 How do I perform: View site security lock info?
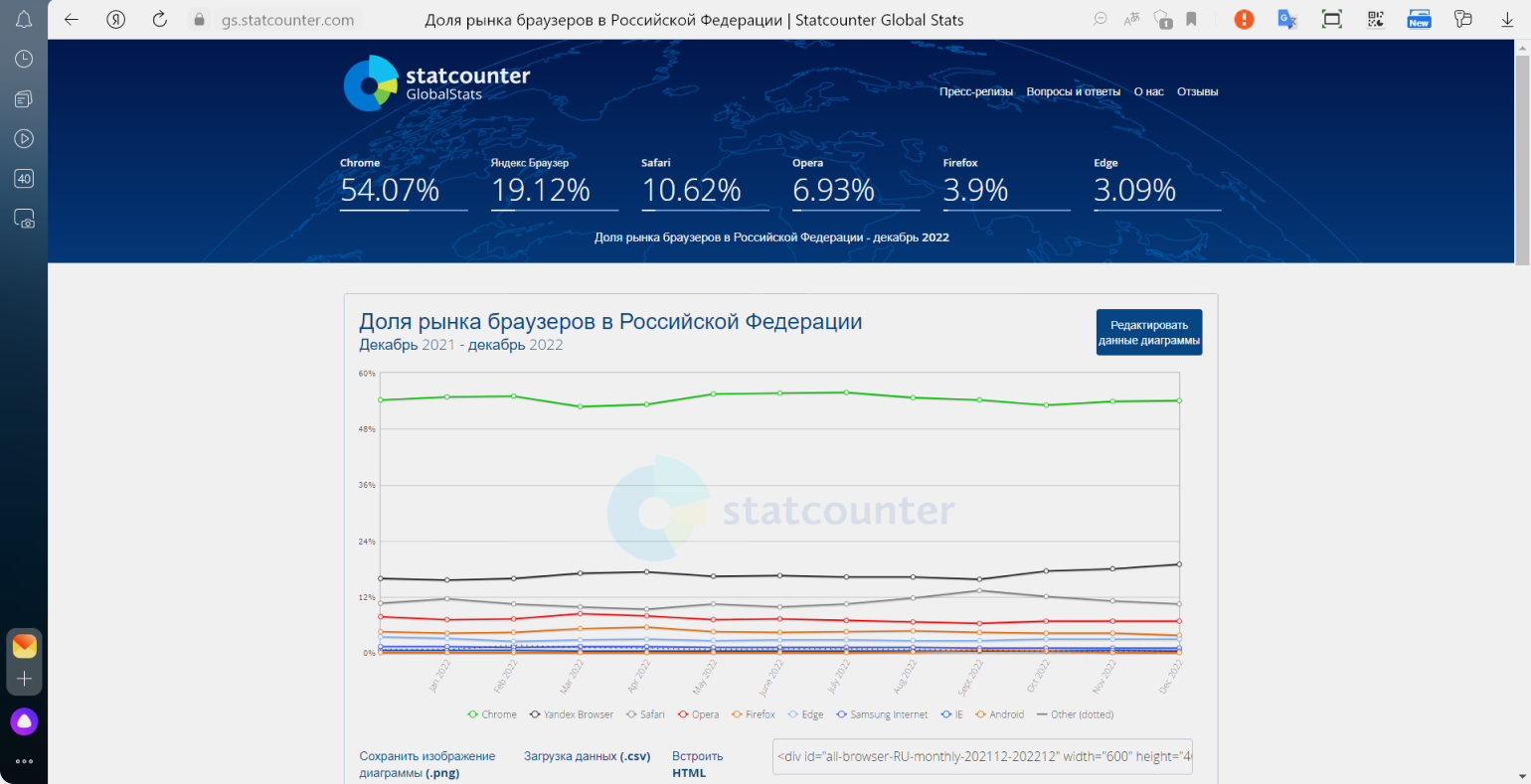click(199, 20)
